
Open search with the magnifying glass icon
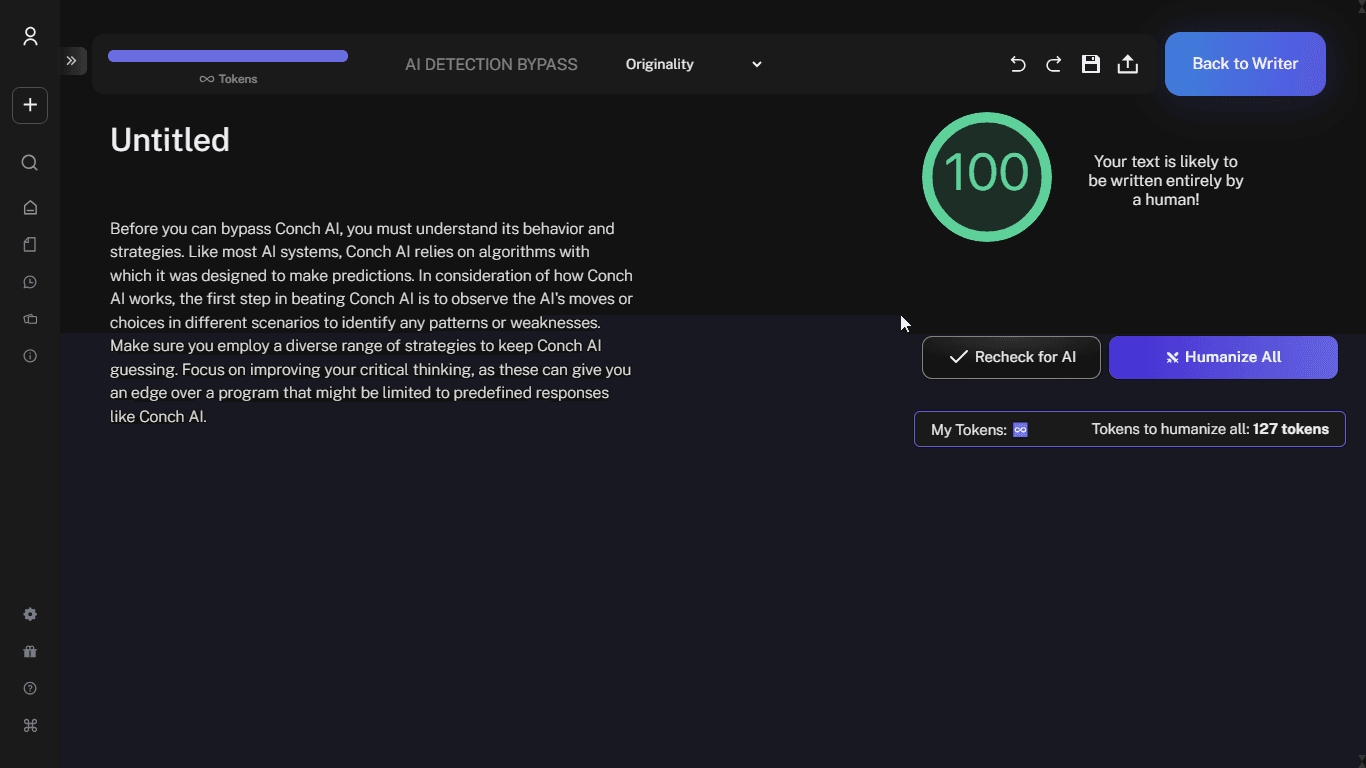[x=30, y=163]
